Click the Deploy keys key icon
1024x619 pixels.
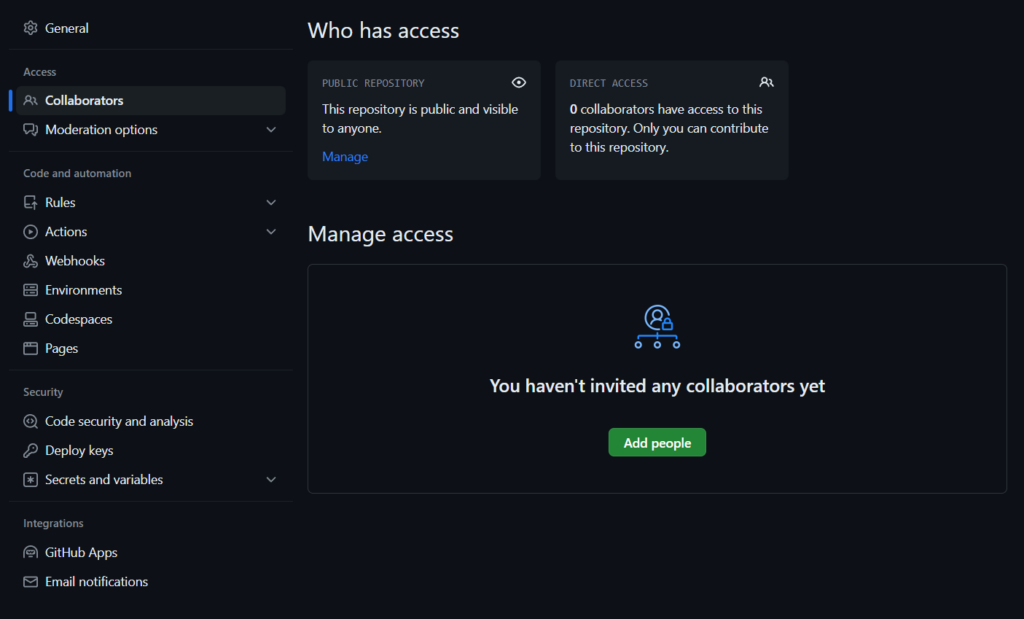pyautogui.click(x=29, y=450)
